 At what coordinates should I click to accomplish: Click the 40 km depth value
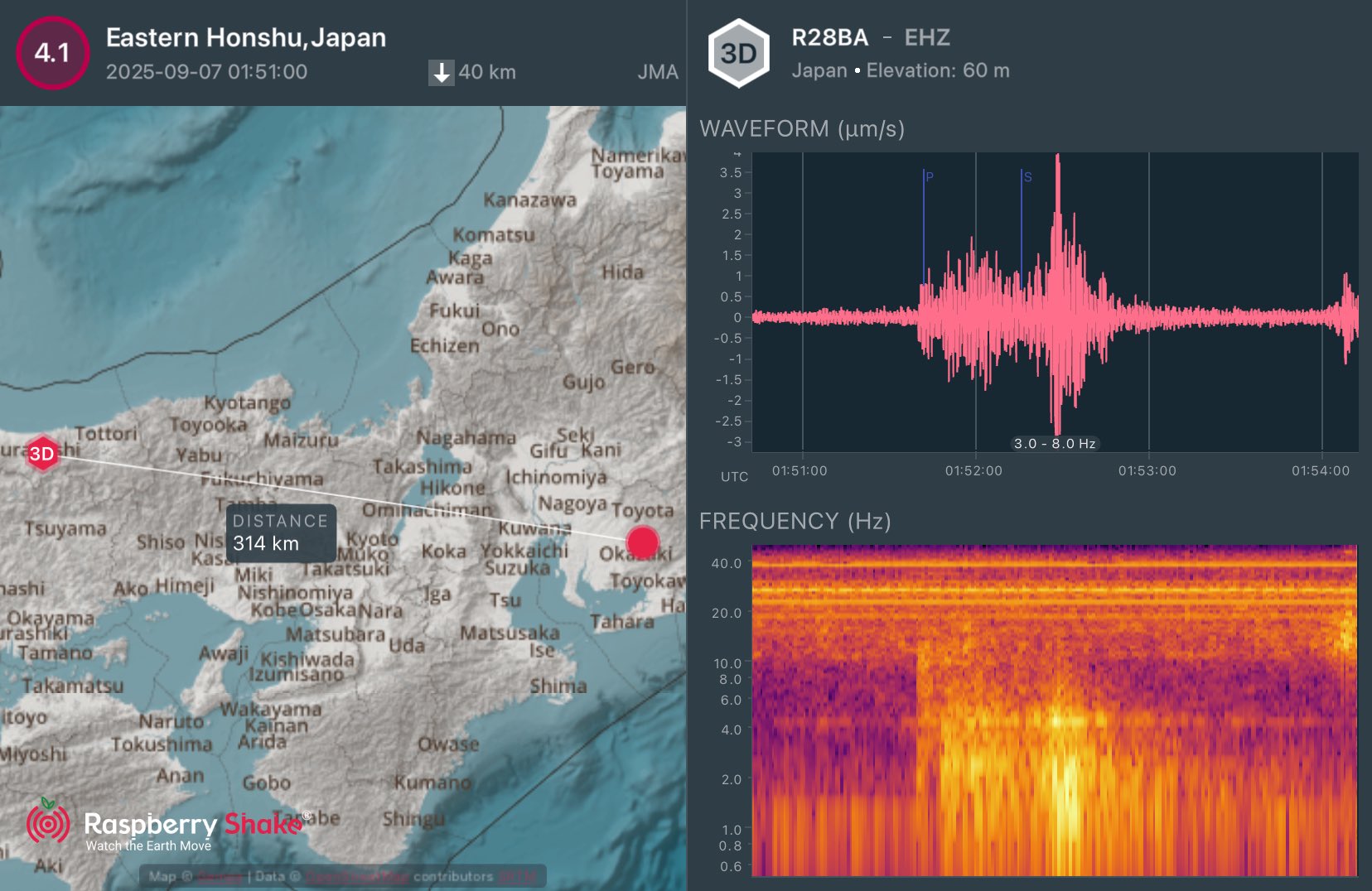coord(487,72)
